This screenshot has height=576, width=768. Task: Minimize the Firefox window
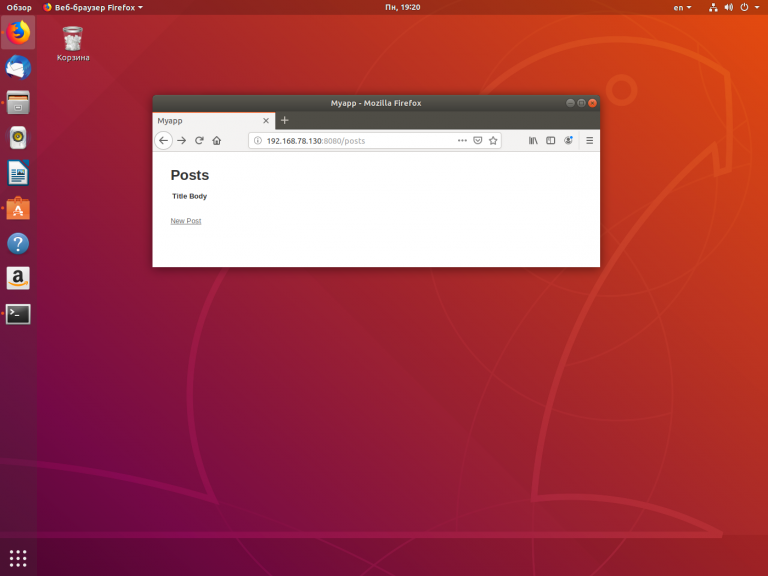[570, 103]
